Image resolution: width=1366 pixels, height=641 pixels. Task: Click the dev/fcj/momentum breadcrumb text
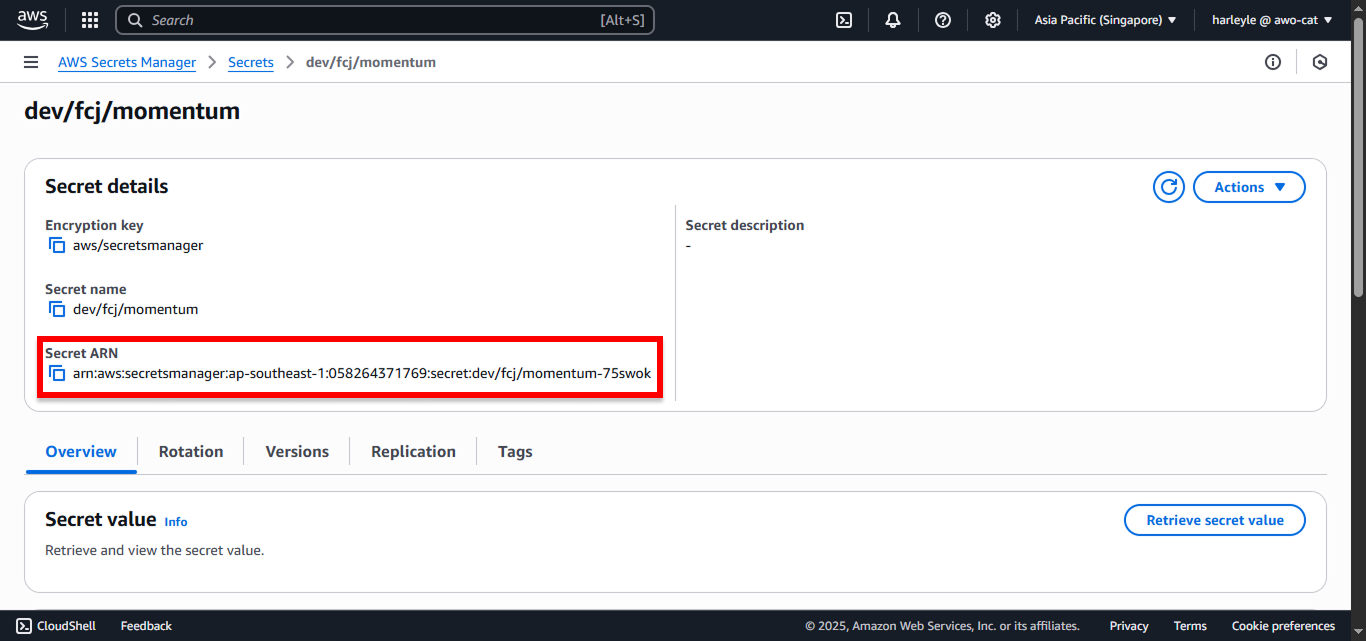[371, 62]
